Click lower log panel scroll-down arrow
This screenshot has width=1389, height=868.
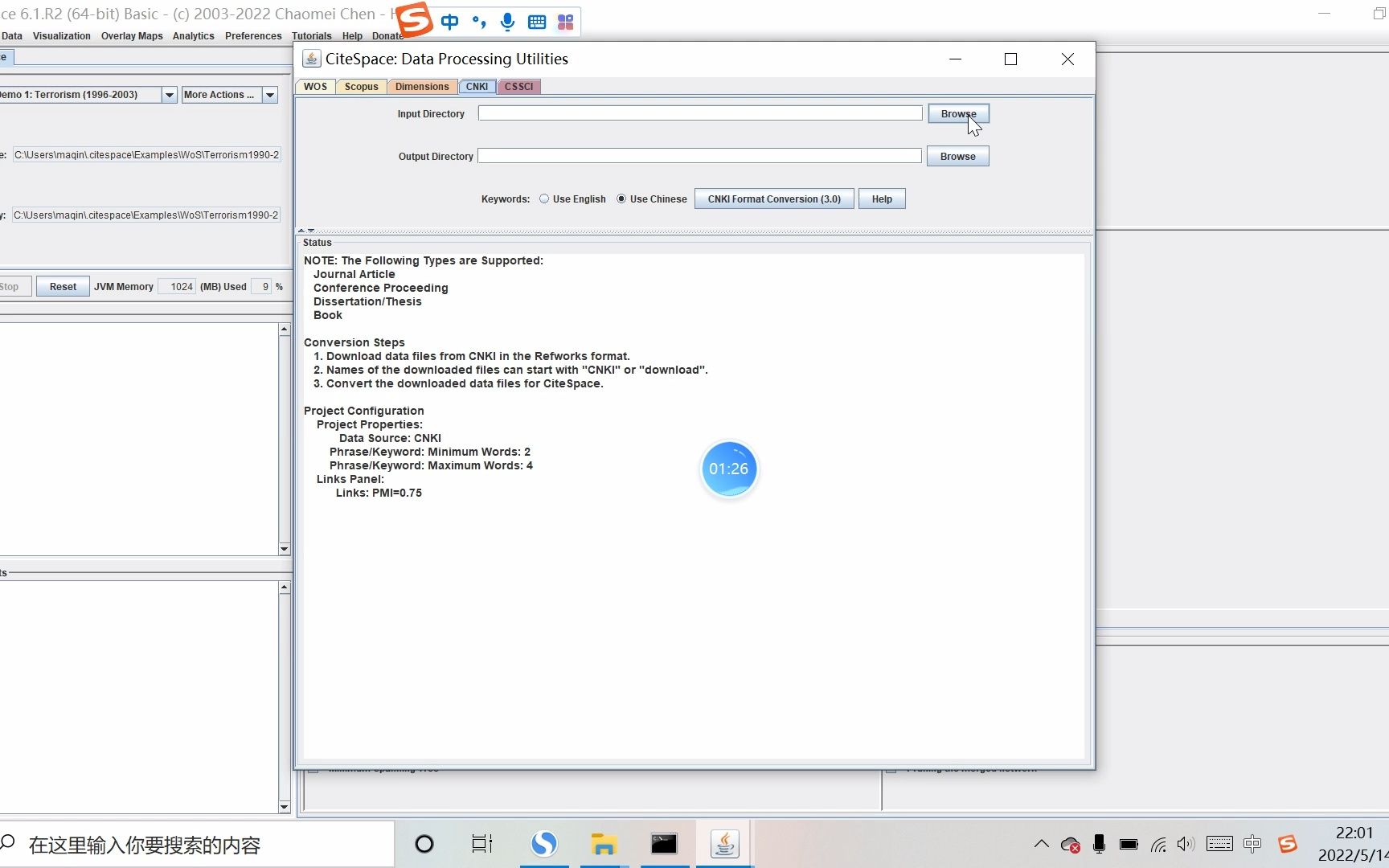285,807
